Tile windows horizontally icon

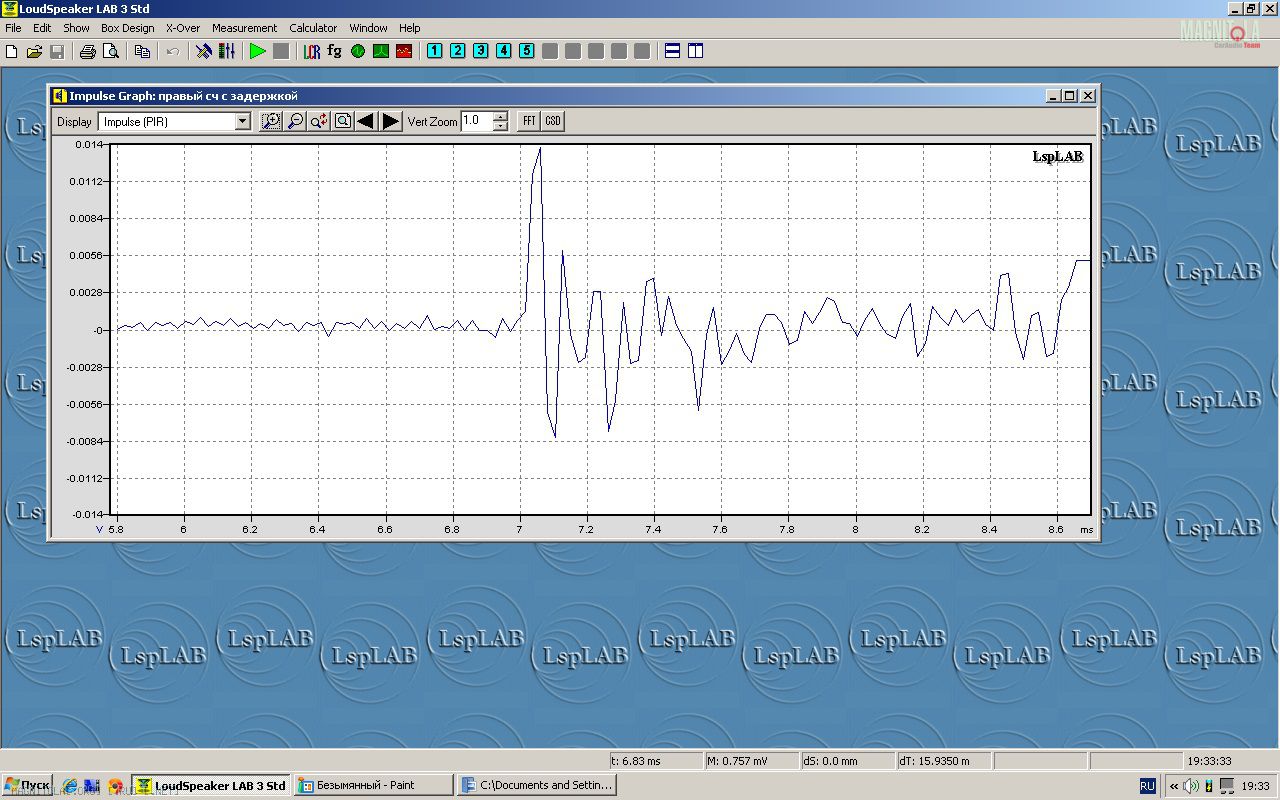point(673,51)
